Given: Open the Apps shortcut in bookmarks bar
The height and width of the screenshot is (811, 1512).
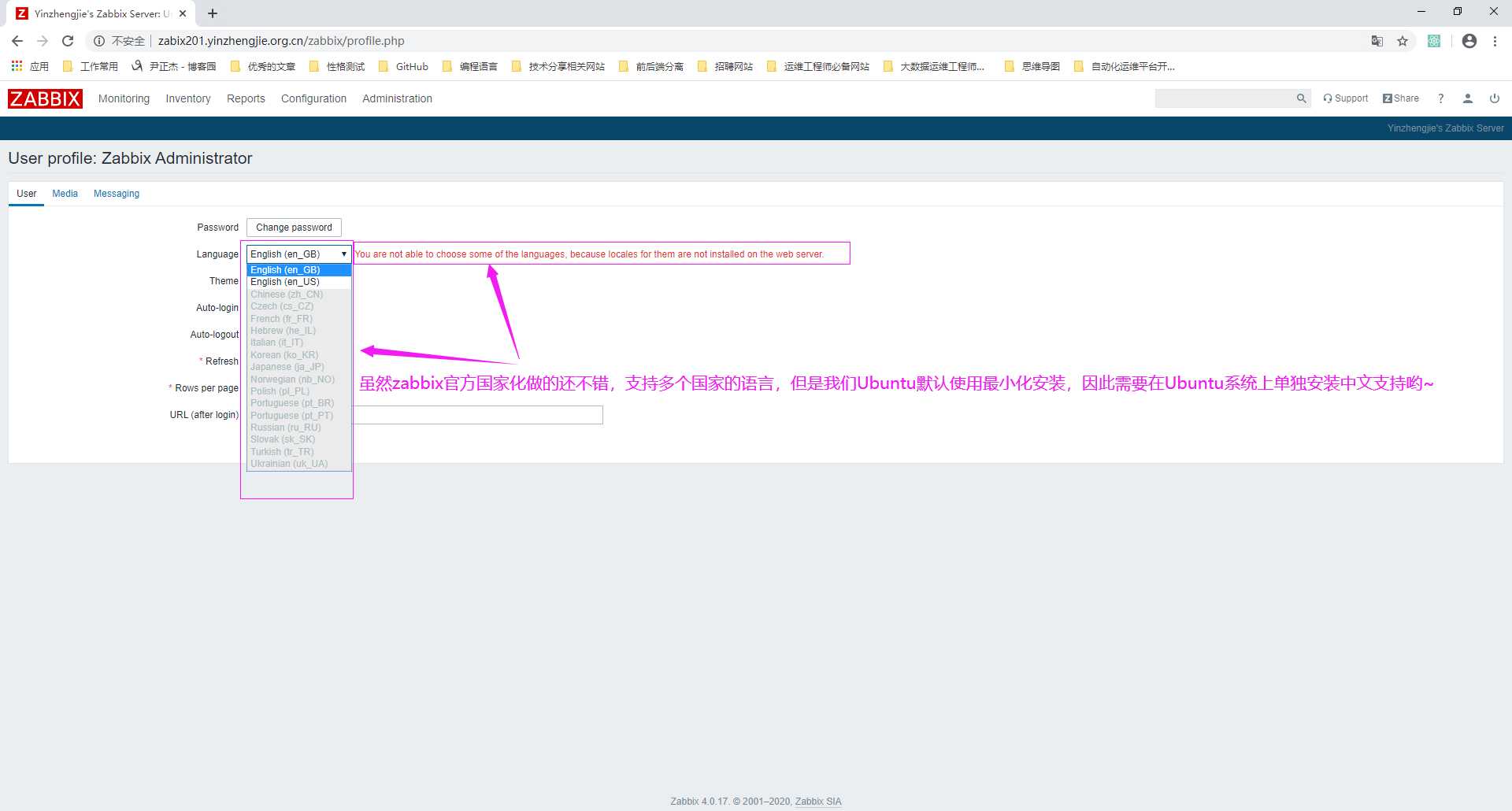Looking at the screenshot, I should [30, 66].
